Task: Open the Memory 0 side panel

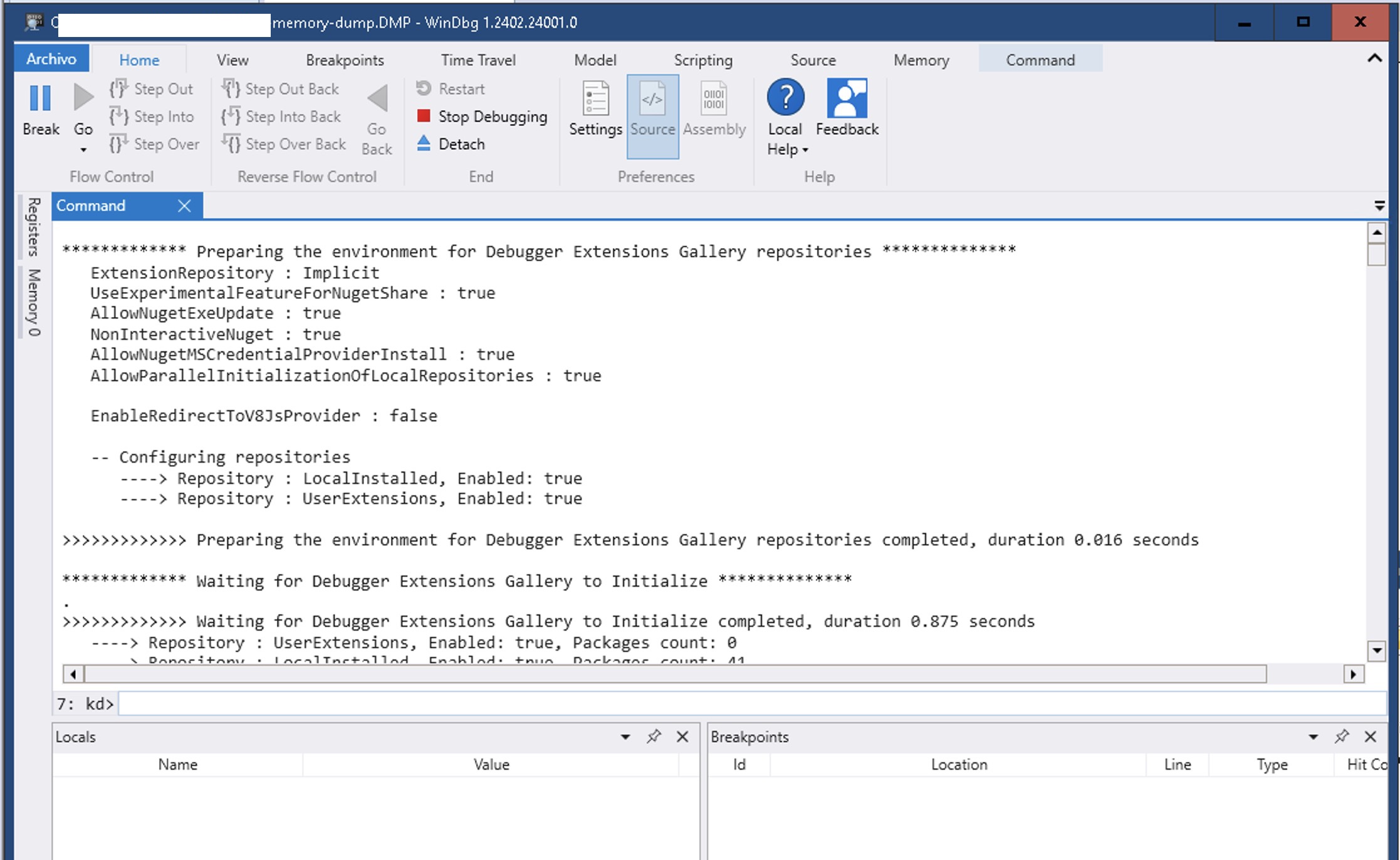Action: [34, 302]
